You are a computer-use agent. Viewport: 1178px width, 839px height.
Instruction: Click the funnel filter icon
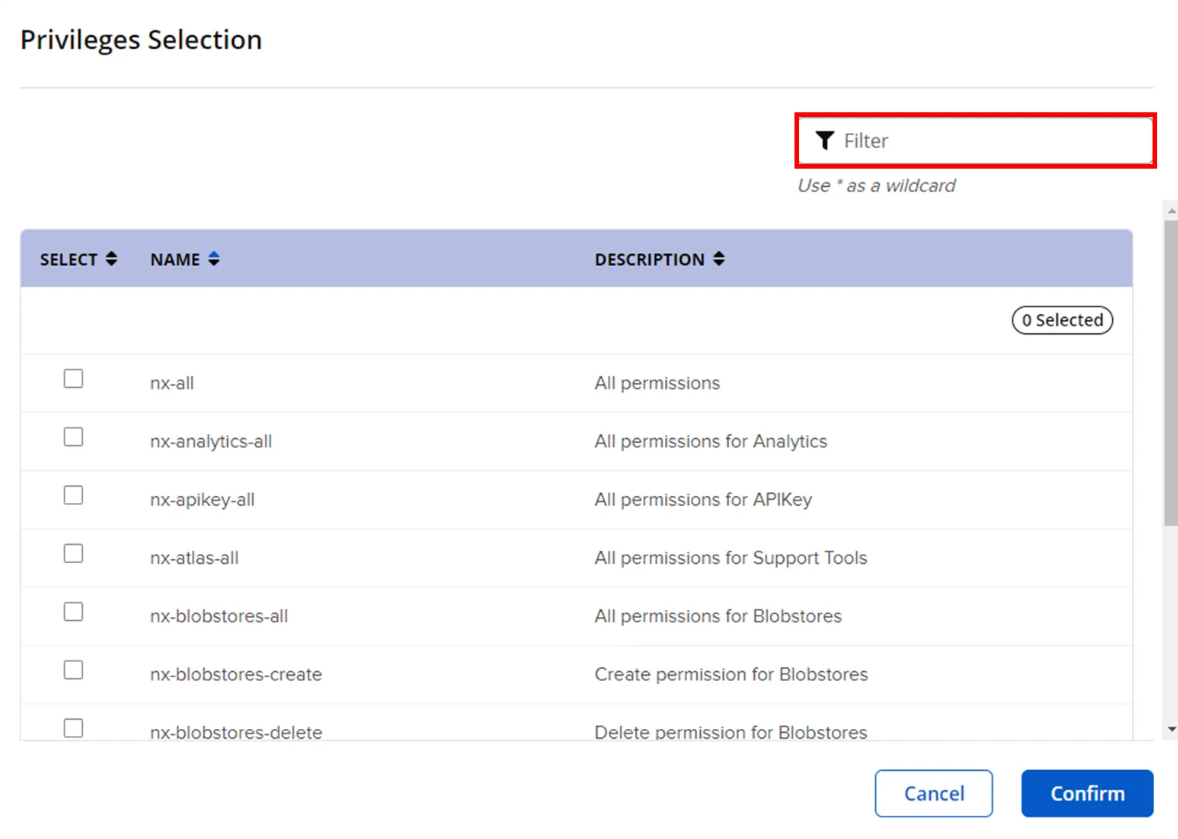(825, 140)
